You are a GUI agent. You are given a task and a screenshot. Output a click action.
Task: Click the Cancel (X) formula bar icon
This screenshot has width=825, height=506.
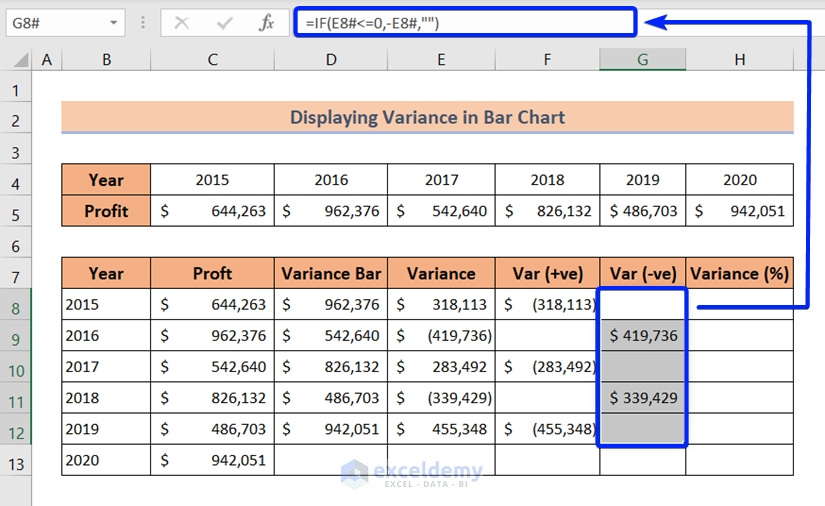[182, 23]
